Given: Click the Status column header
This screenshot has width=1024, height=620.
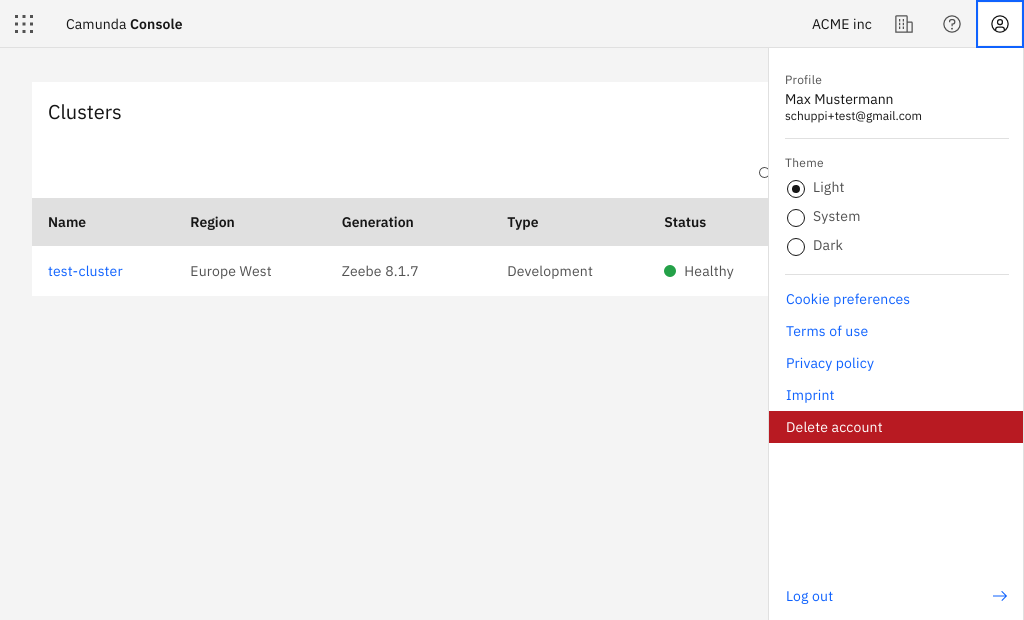Looking at the screenshot, I should tap(685, 222).
